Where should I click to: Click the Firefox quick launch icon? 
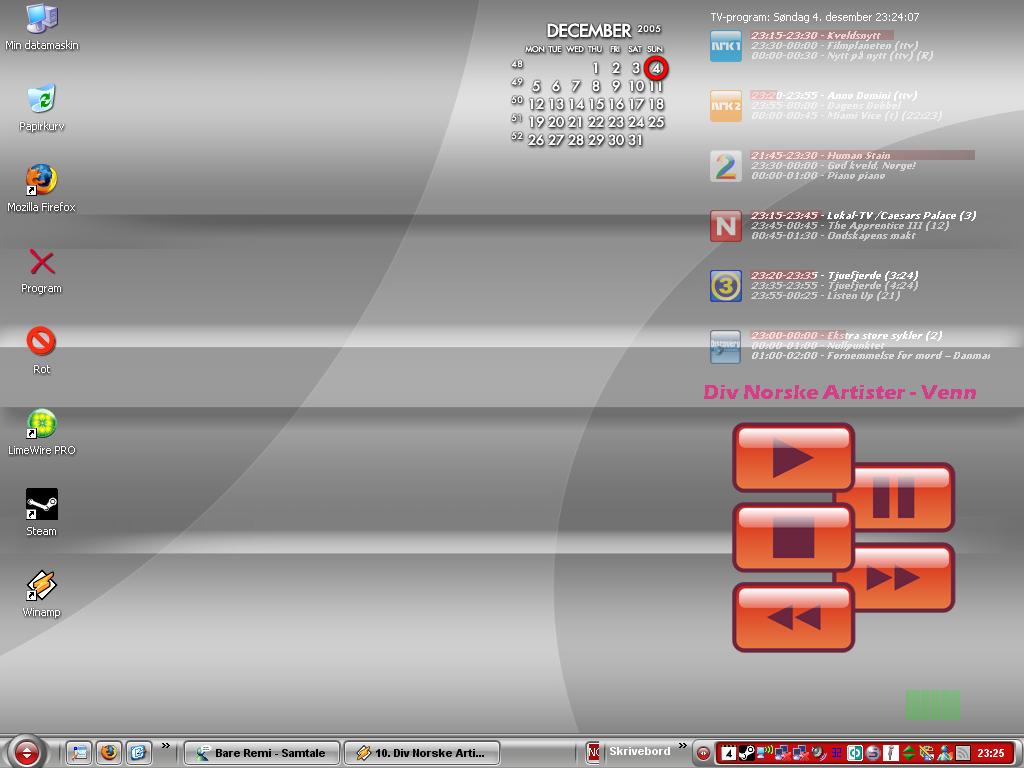[x=109, y=752]
